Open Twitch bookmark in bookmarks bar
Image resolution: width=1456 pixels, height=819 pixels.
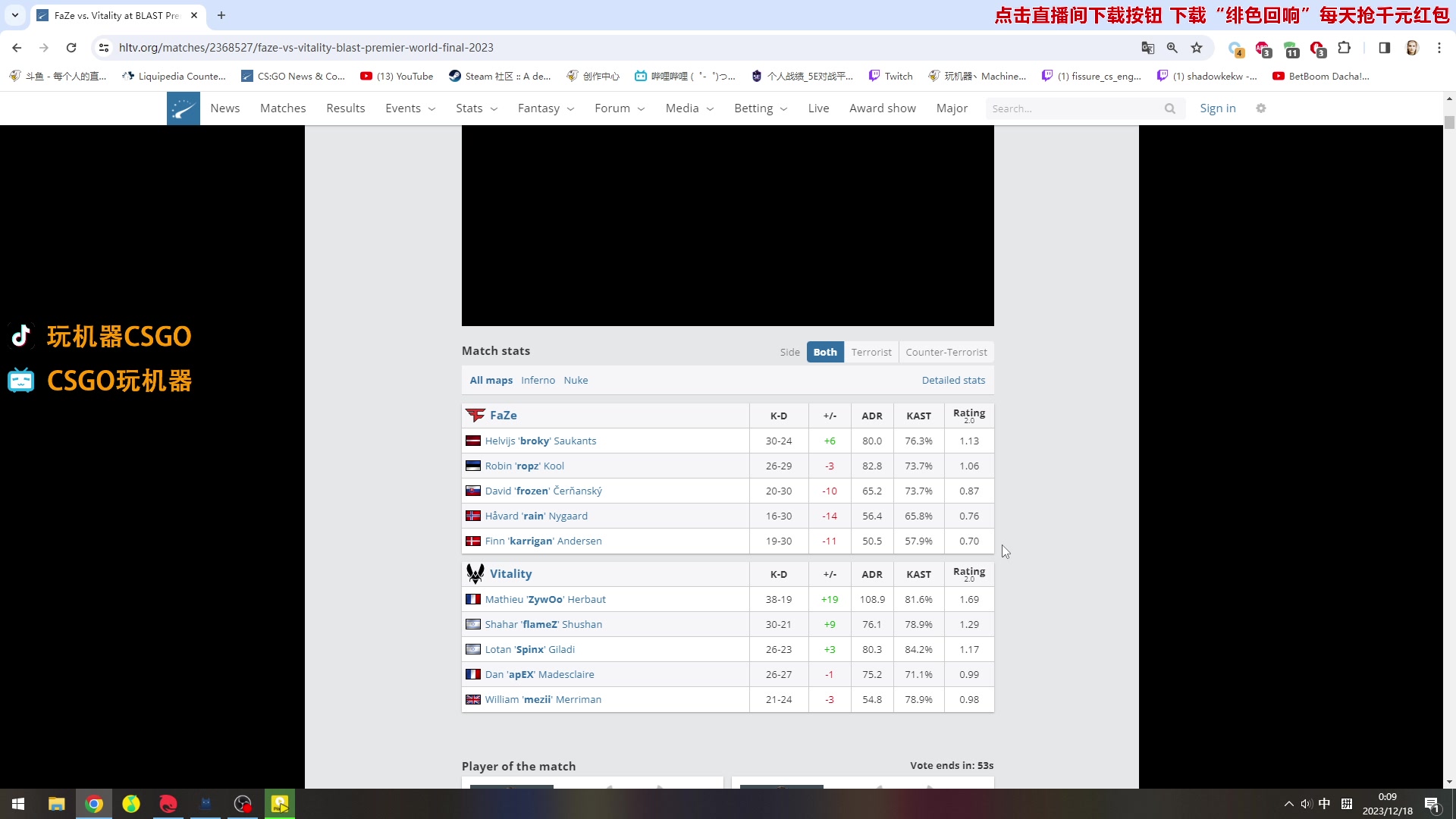click(890, 76)
